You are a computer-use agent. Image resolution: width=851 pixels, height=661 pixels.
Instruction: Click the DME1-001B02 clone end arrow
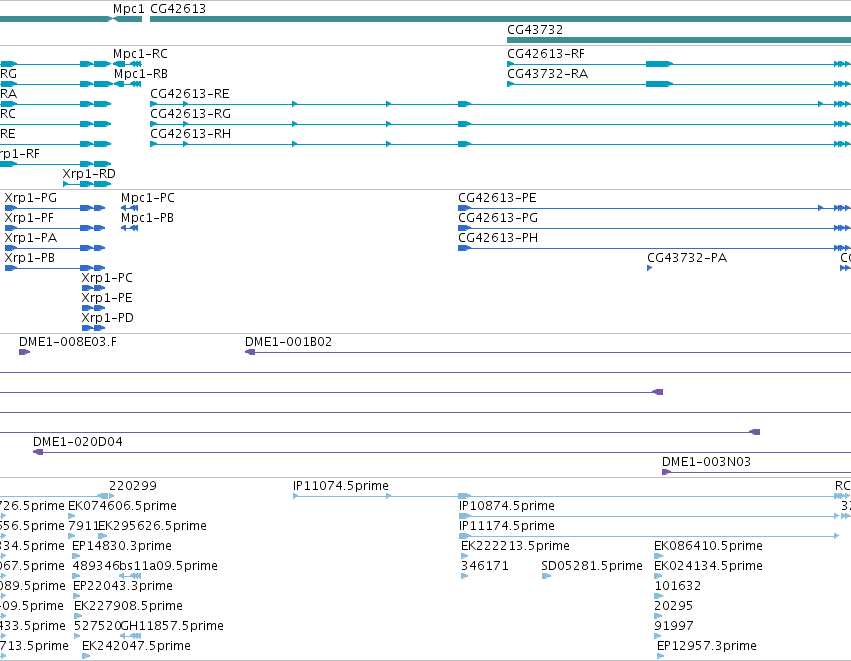(x=250, y=352)
